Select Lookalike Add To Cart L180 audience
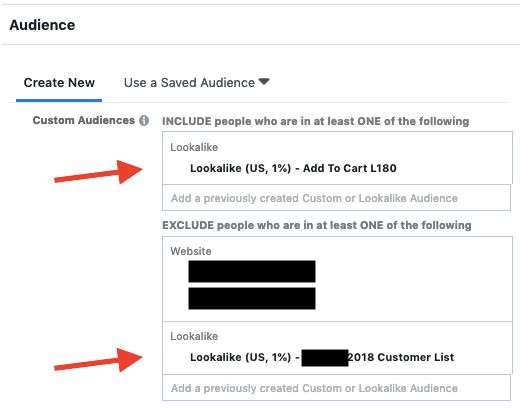 pos(293,168)
